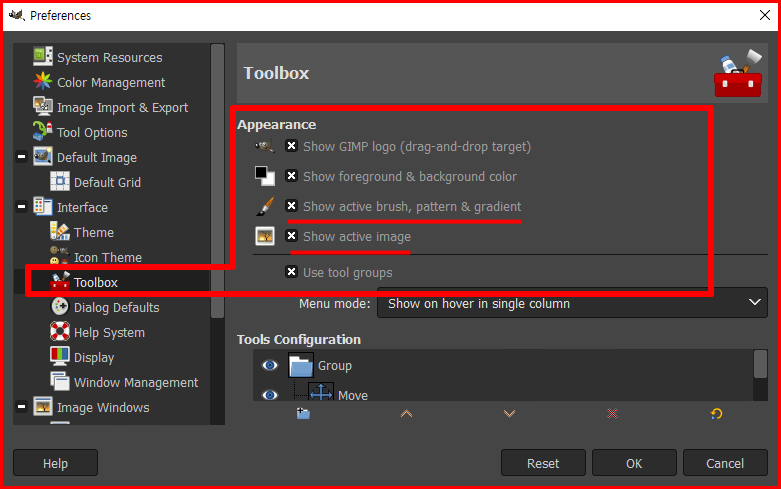Click the foreground/background color squares icon

[264, 176]
